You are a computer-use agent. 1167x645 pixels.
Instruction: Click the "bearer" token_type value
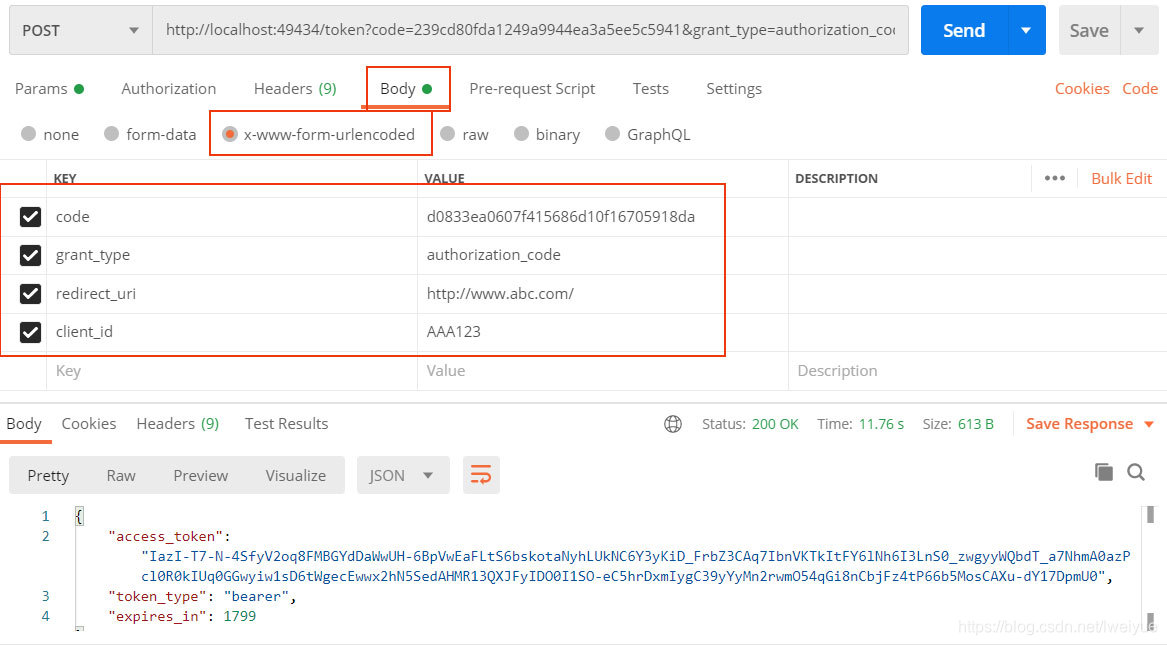click(x=256, y=597)
